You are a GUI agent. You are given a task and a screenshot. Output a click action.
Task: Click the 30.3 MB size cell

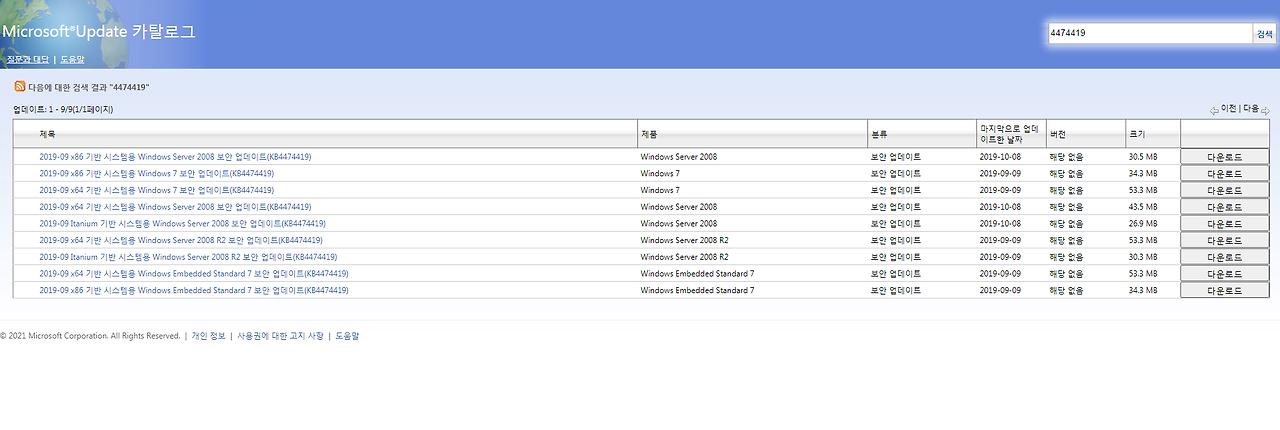point(1143,257)
